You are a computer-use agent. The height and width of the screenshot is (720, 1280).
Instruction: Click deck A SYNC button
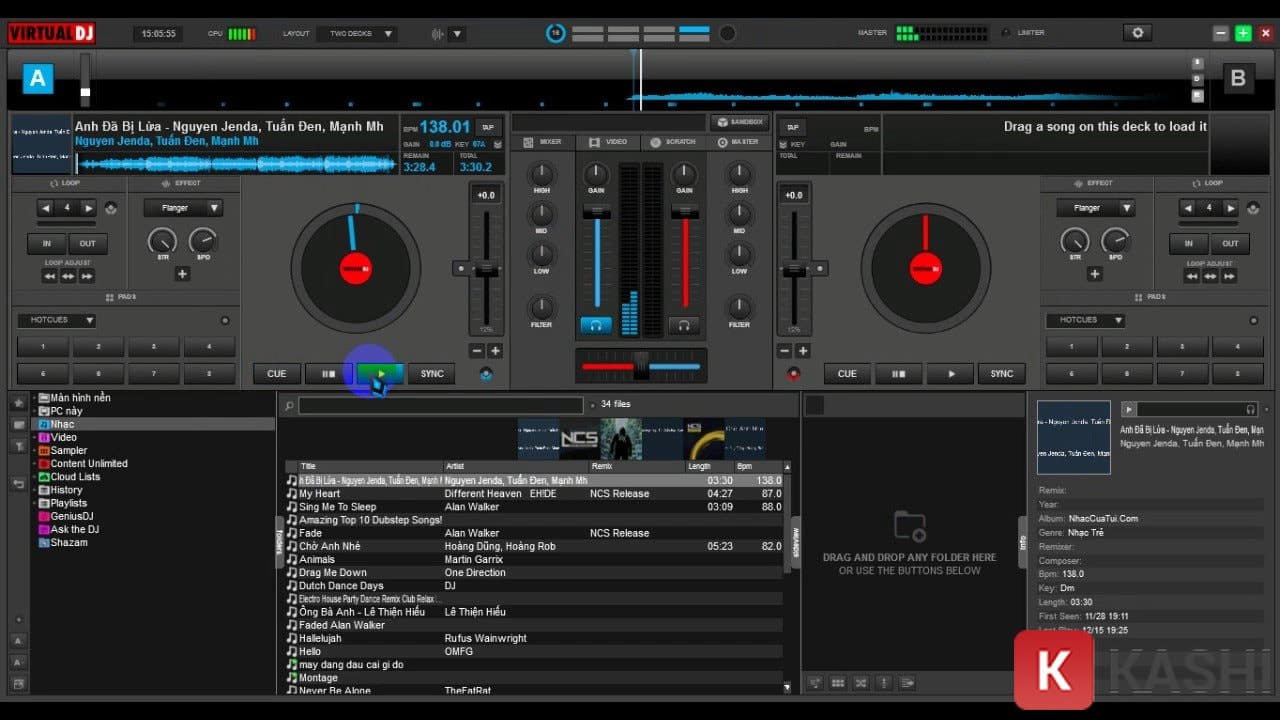pos(432,374)
